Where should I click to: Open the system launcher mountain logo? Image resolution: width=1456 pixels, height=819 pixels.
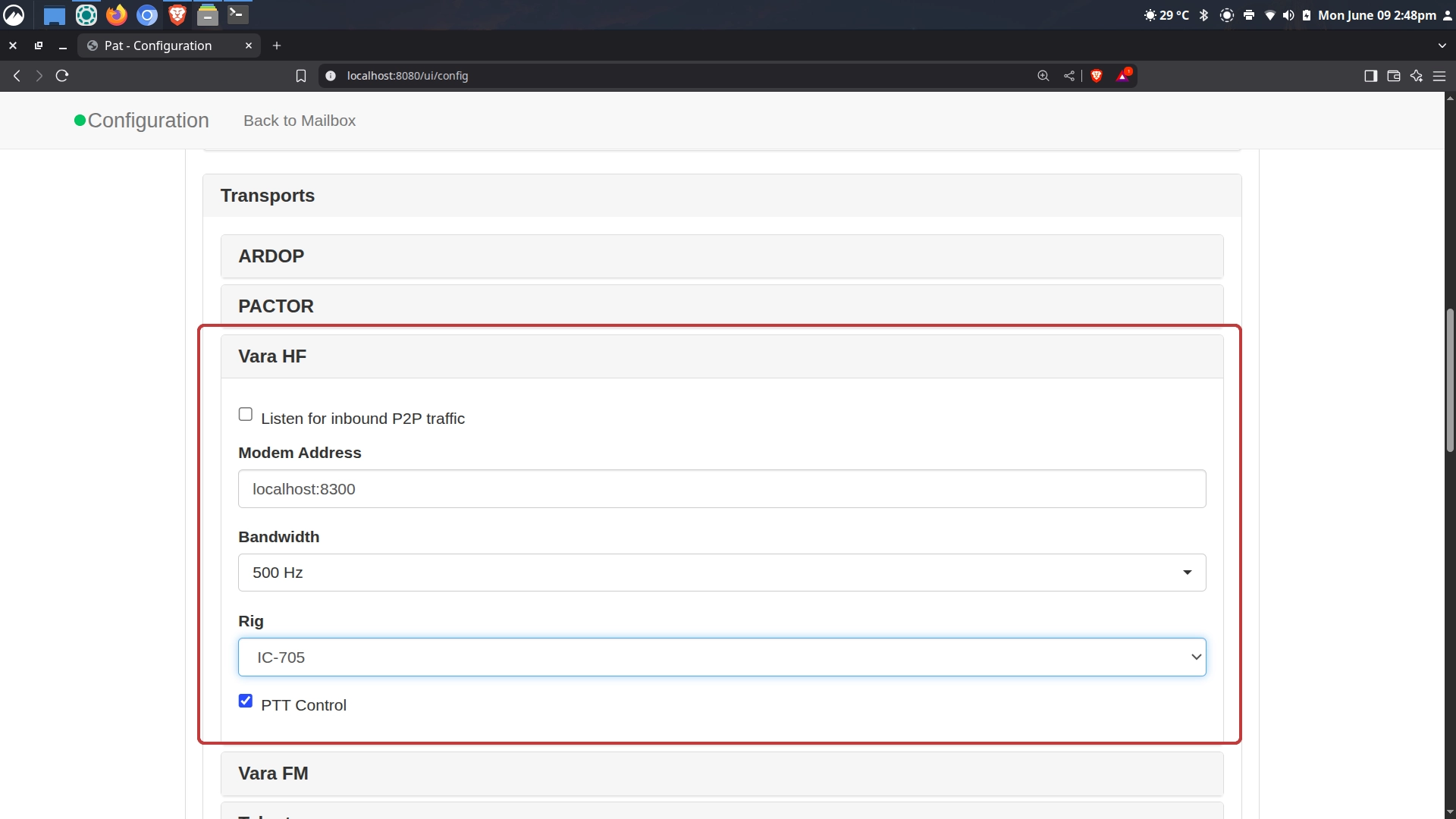click(14, 14)
